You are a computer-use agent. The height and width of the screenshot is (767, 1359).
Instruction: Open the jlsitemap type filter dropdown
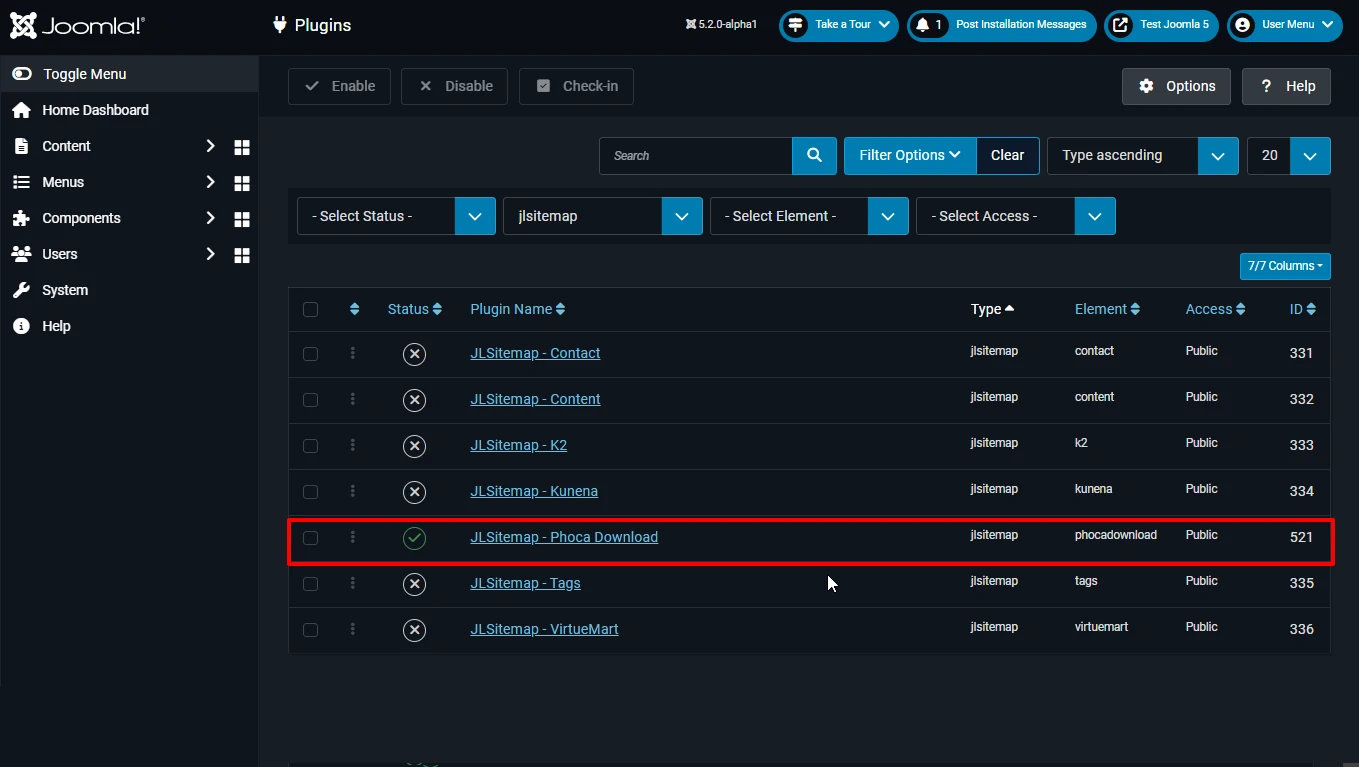coord(603,216)
